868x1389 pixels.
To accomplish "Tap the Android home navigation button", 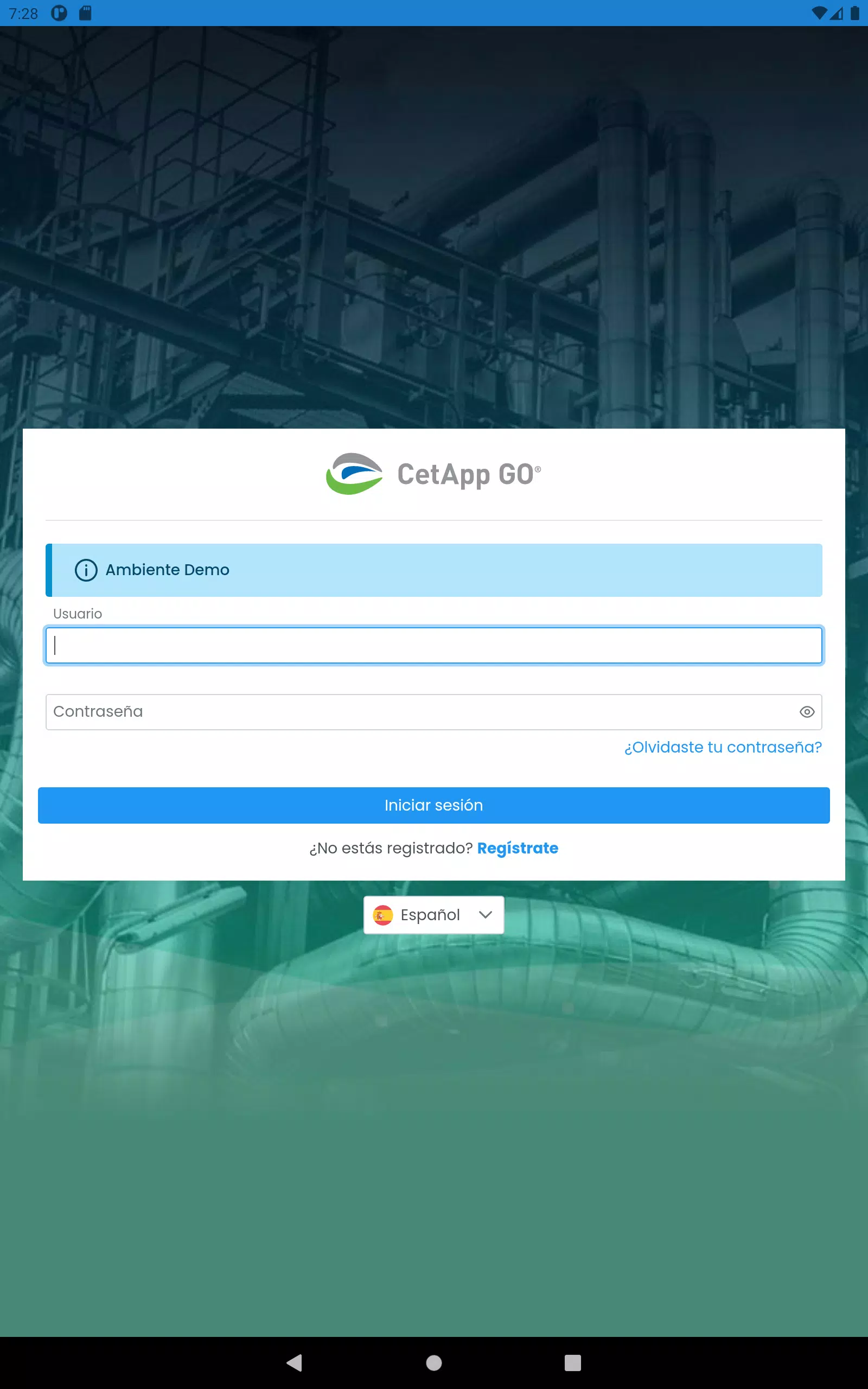I will click(434, 1362).
